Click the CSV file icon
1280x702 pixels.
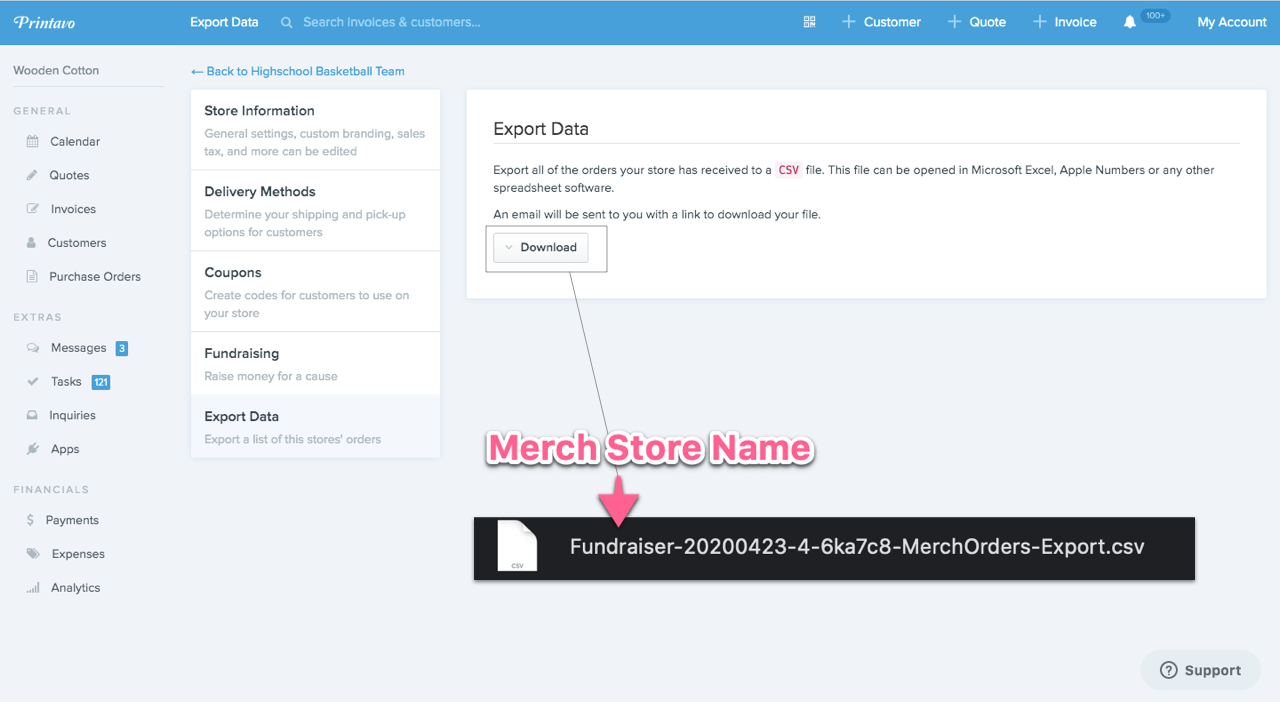(x=517, y=547)
